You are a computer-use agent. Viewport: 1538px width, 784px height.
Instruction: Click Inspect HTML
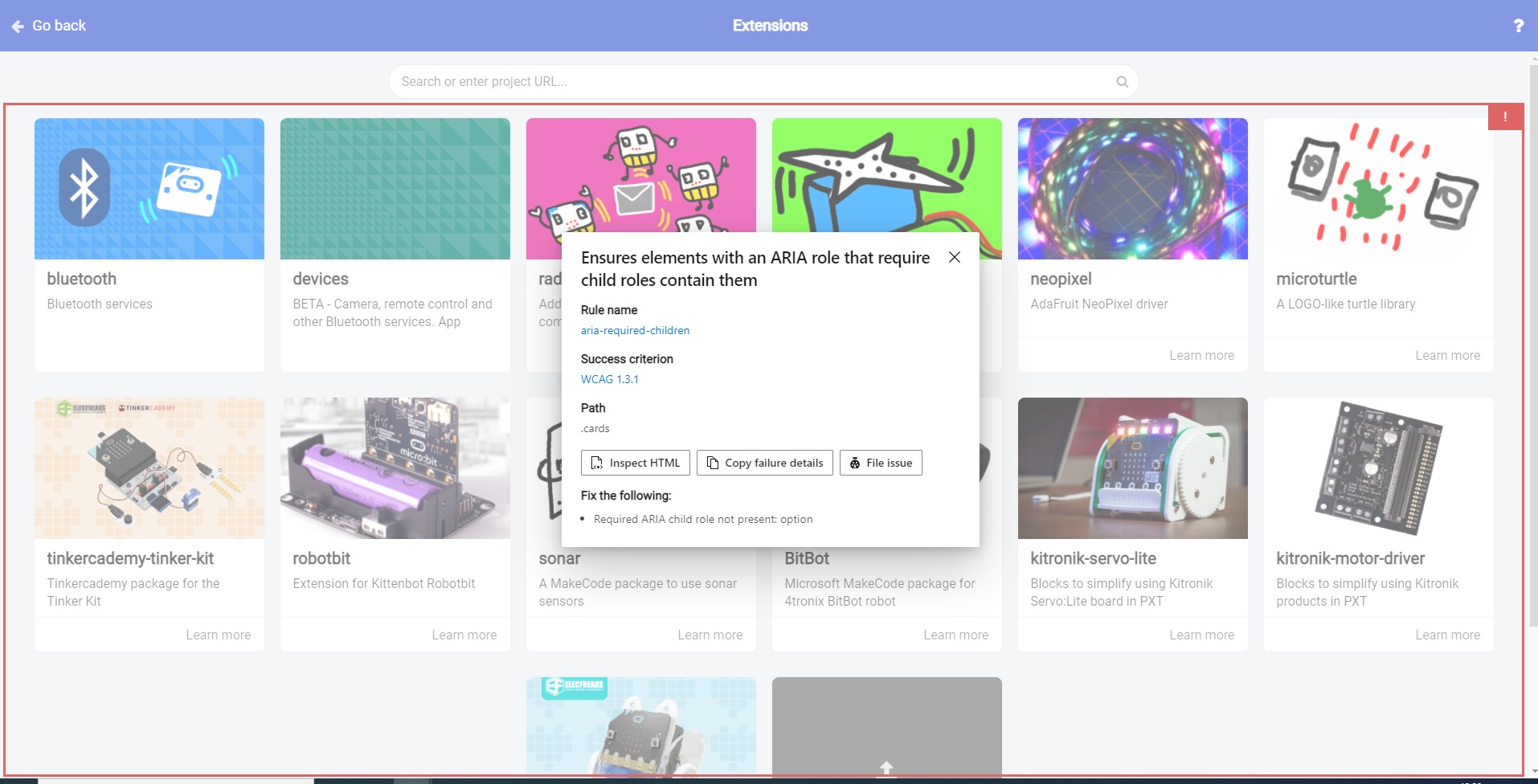pyautogui.click(x=634, y=463)
